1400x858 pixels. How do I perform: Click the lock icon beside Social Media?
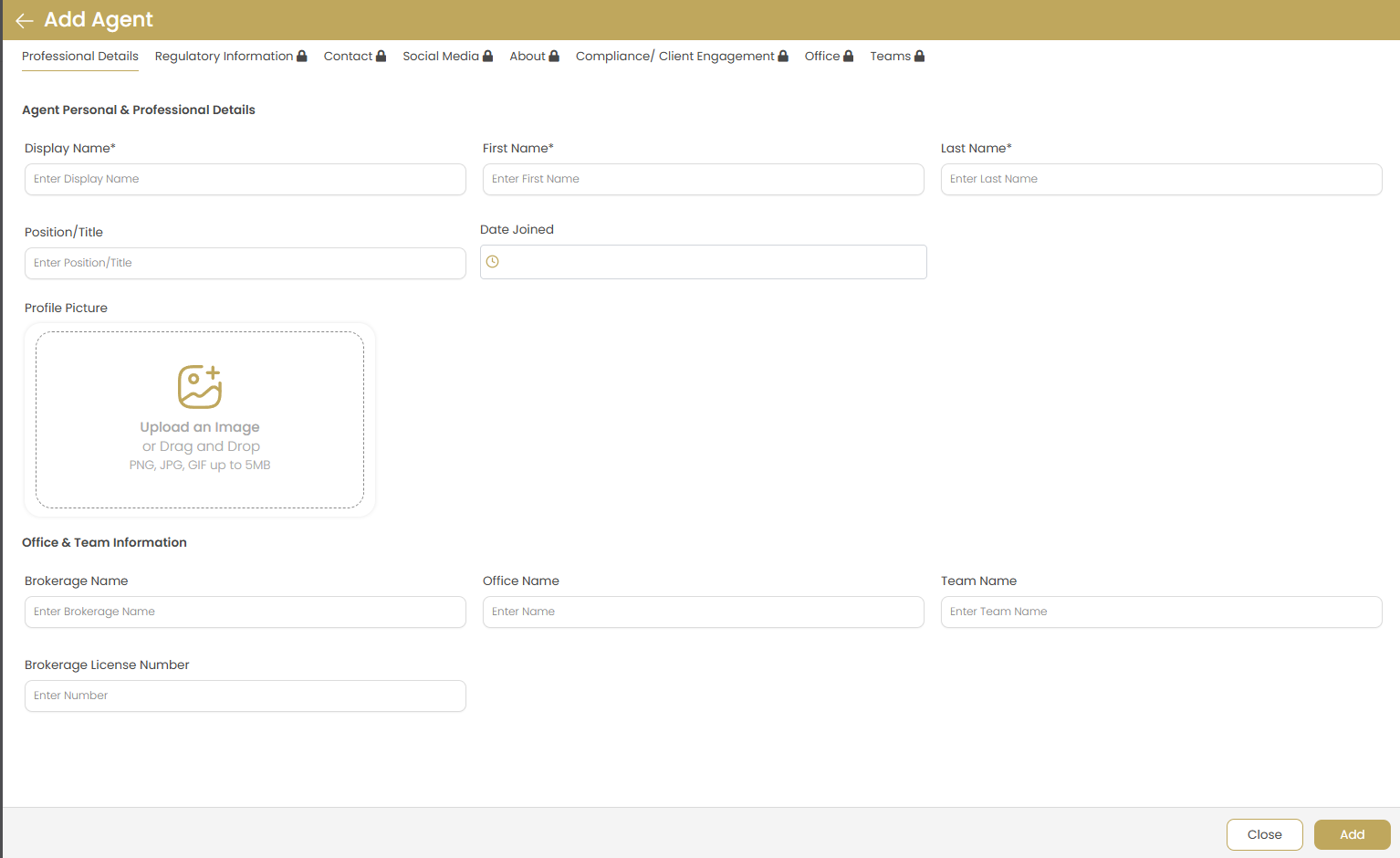point(487,56)
